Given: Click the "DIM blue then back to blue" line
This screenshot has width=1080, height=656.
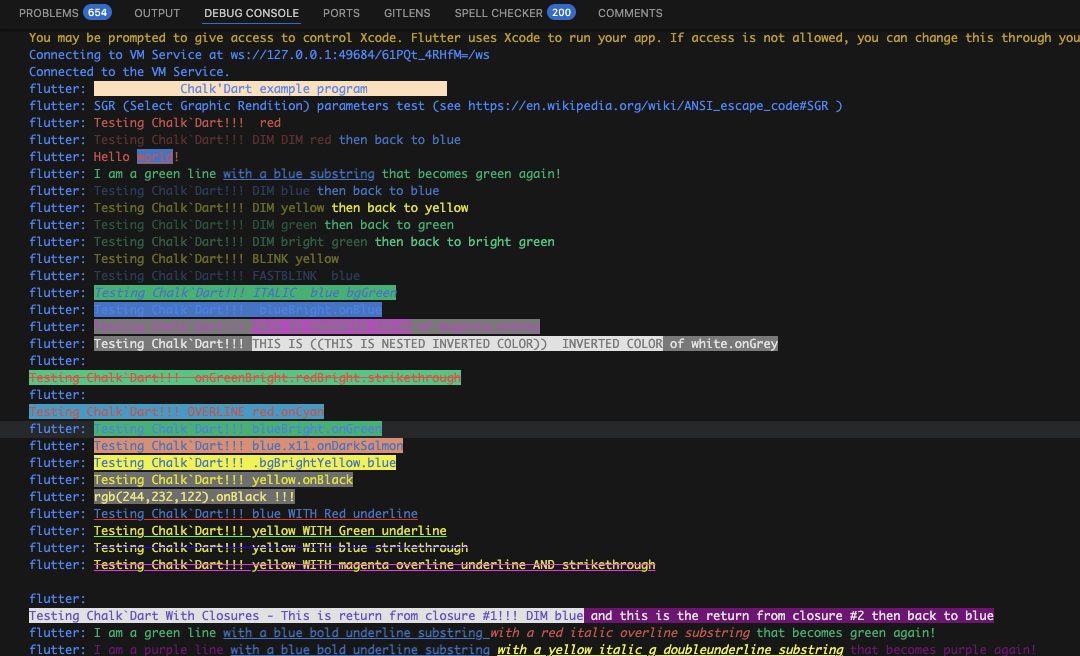Looking at the screenshot, I should 267,191.
